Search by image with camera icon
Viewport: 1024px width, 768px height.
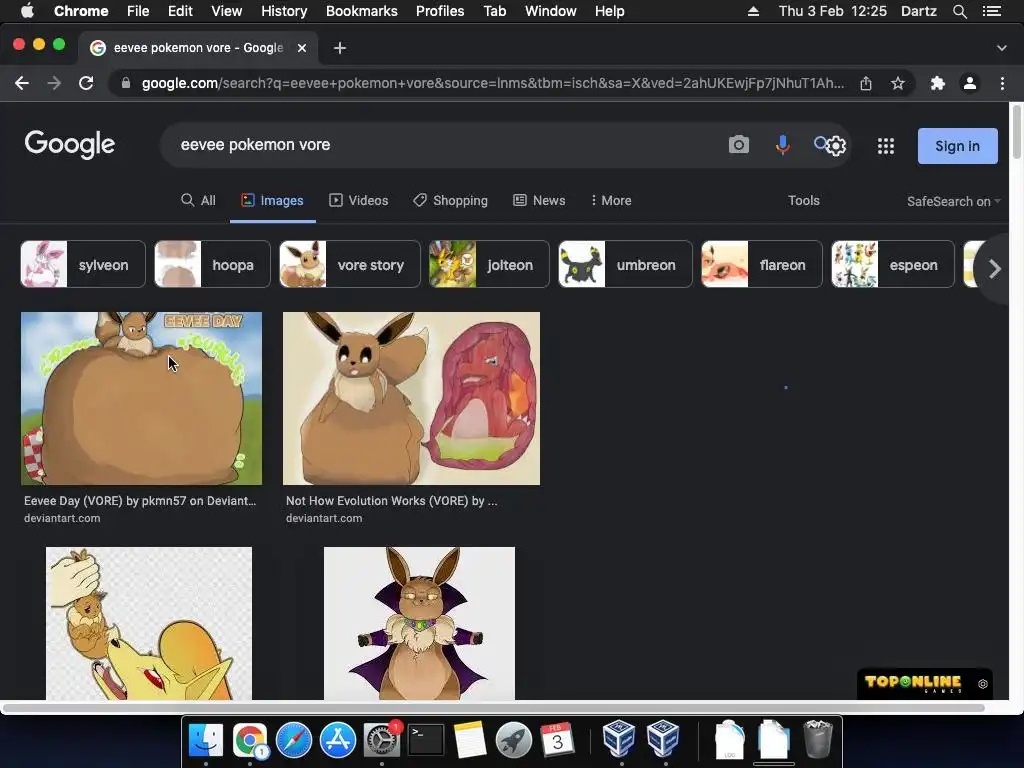pyautogui.click(x=739, y=145)
